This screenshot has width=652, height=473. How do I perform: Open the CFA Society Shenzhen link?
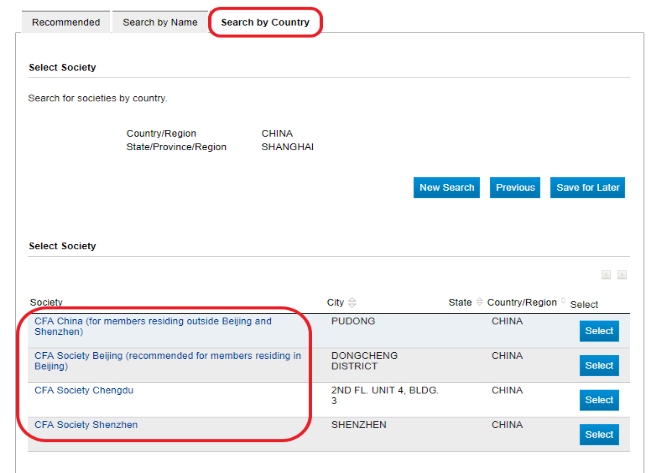coord(86,425)
